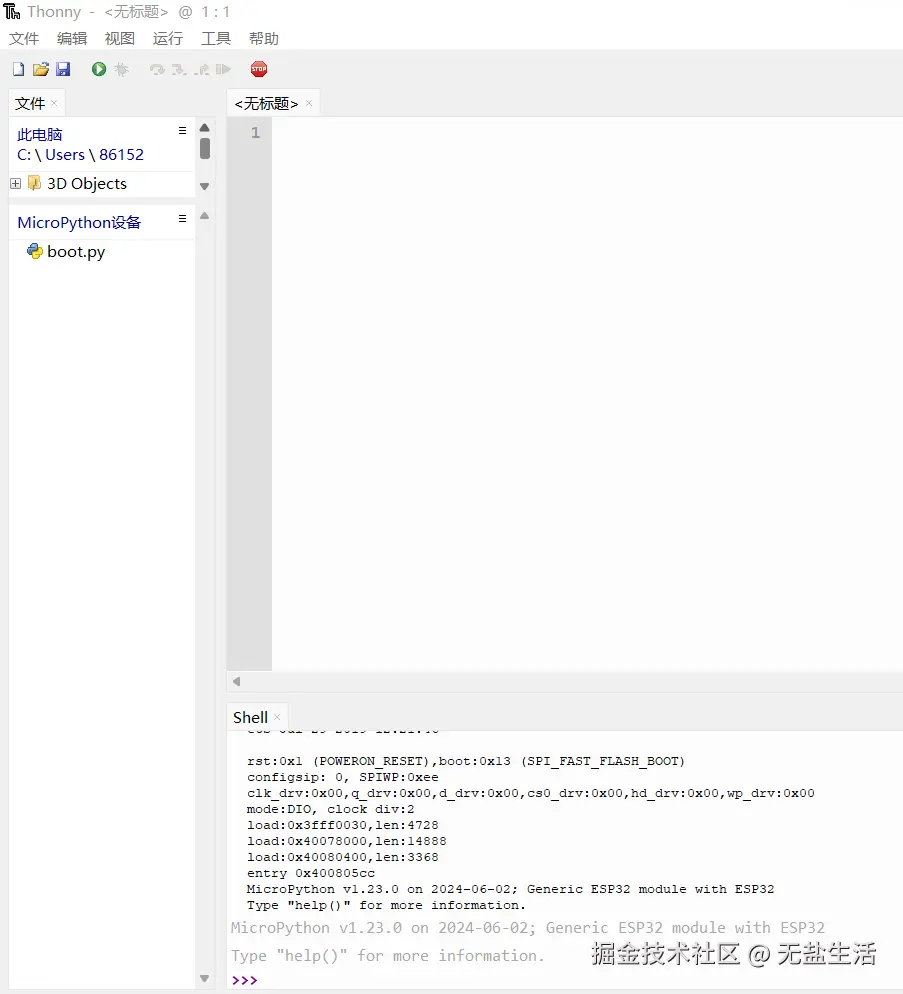This screenshot has height=994, width=903.
Task: Click the 'entry 0x400805cc' shell line
Action: click(x=311, y=874)
